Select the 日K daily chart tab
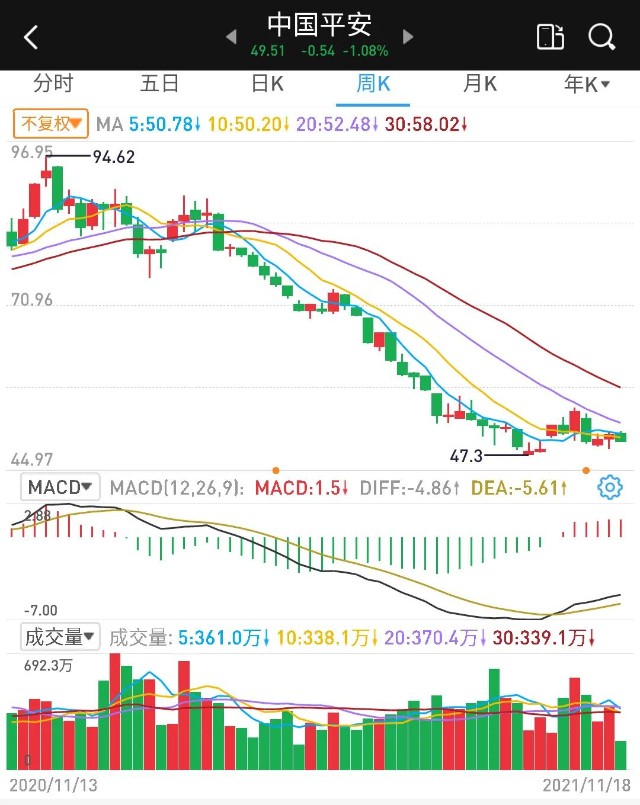This screenshot has height=805, width=640. pyautogui.click(x=267, y=84)
